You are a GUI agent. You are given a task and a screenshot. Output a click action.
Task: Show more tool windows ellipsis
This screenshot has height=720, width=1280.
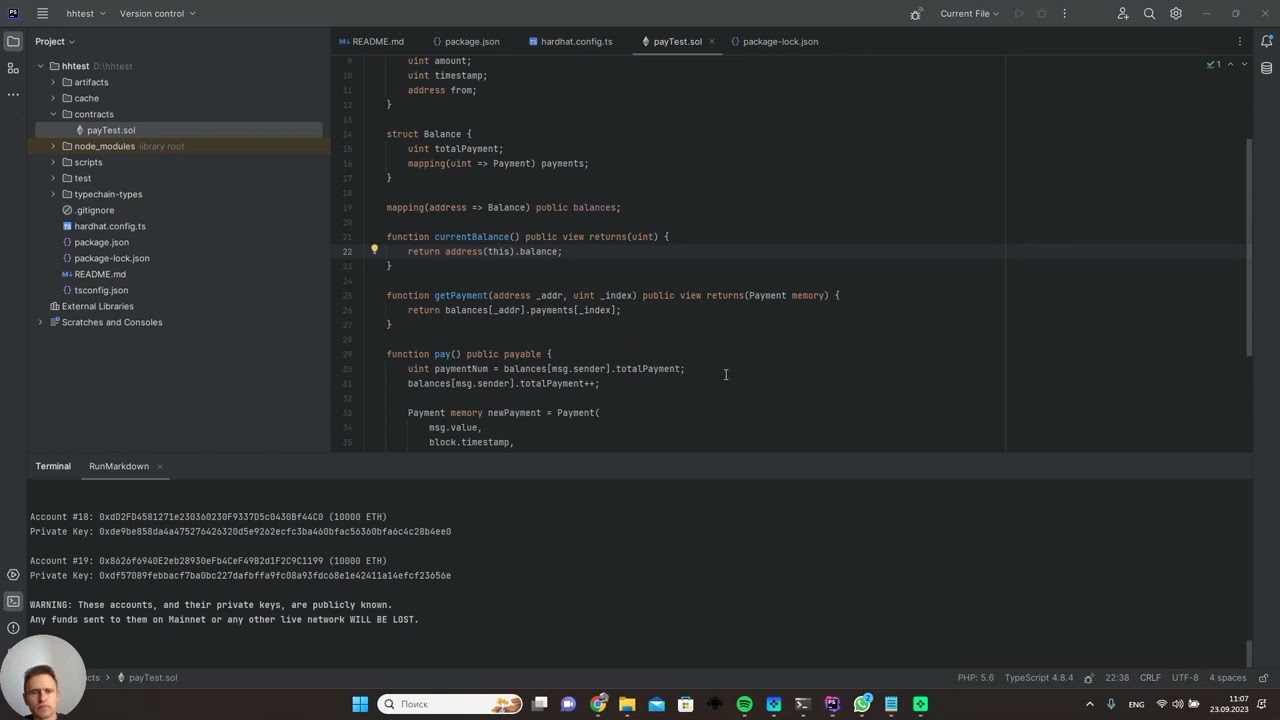tap(13, 94)
